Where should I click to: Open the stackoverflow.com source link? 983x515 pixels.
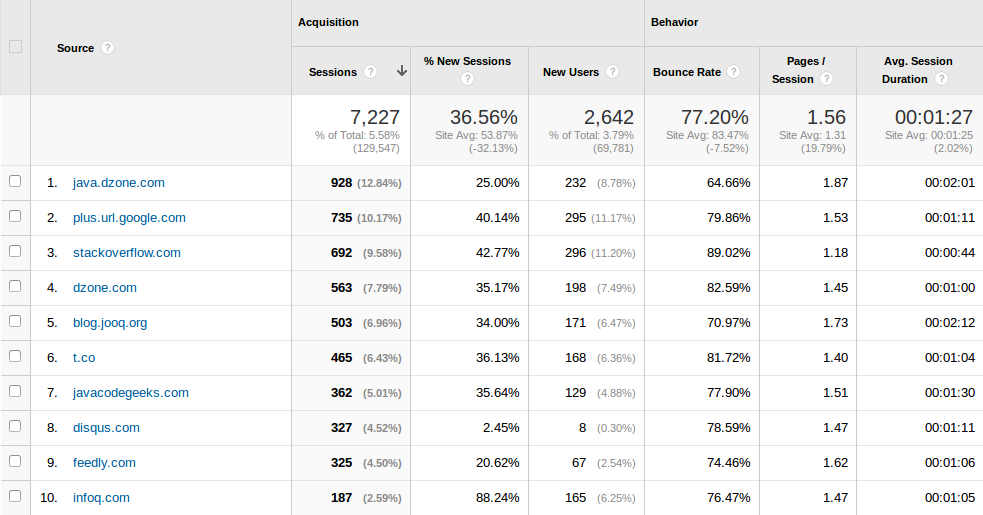pyautogui.click(x=127, y=253)
